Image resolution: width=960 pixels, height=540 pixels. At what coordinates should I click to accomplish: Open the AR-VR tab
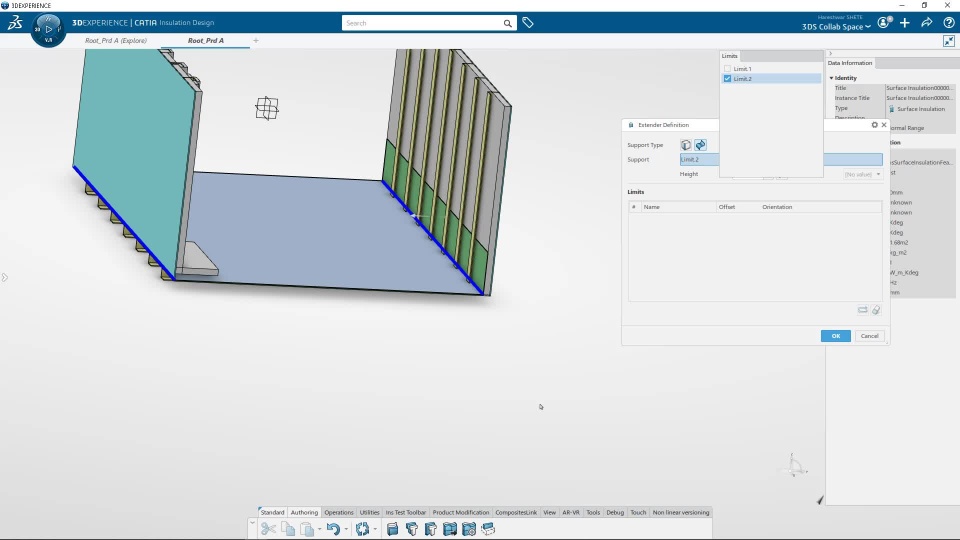coord(571,512)
